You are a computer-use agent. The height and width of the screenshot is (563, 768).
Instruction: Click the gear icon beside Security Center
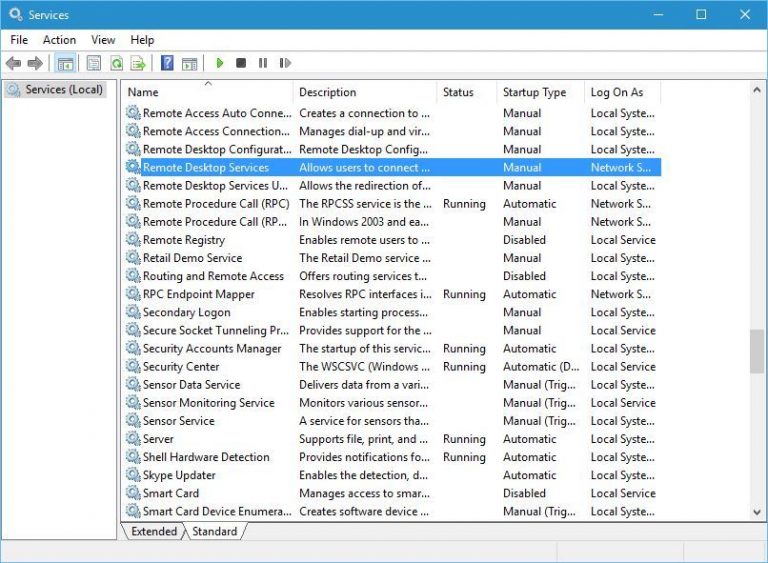[133, 366]
